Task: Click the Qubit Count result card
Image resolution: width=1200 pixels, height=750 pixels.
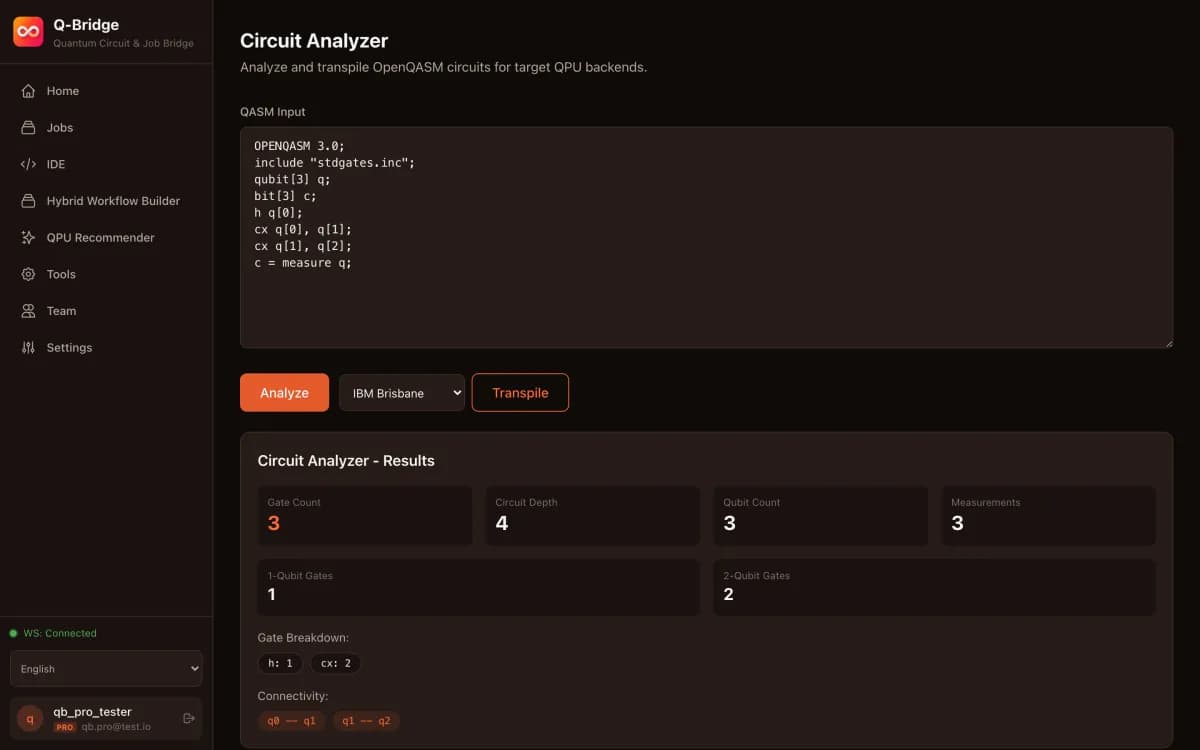Action: tap(821, 516)
